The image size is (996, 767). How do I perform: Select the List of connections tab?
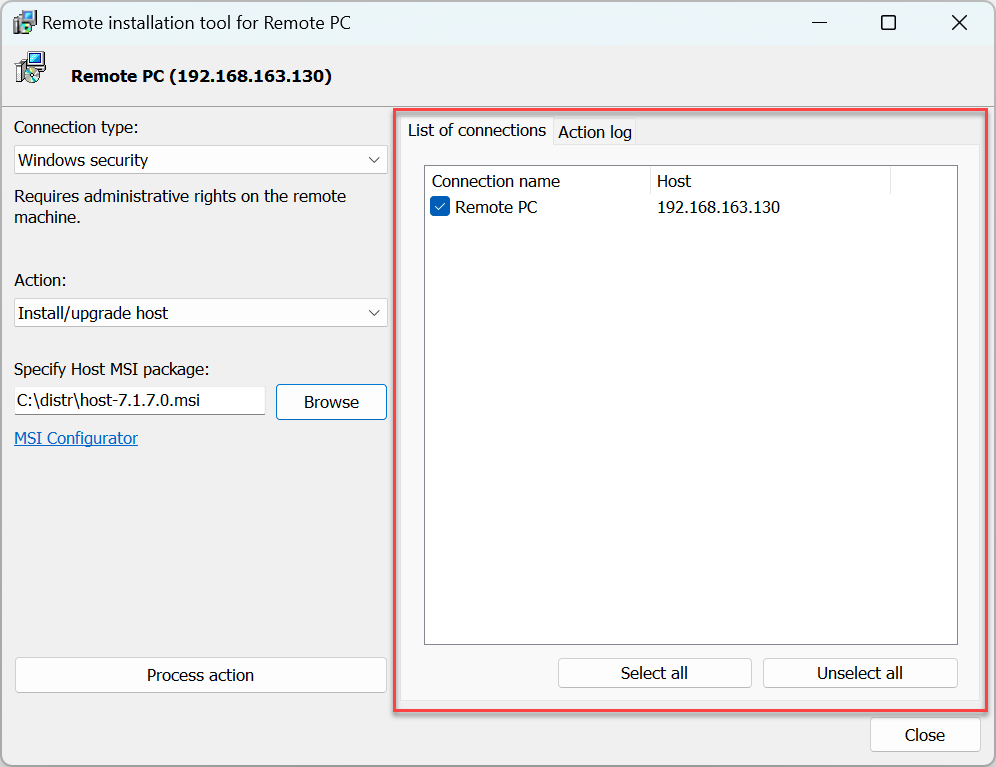(x=477, y=130)
